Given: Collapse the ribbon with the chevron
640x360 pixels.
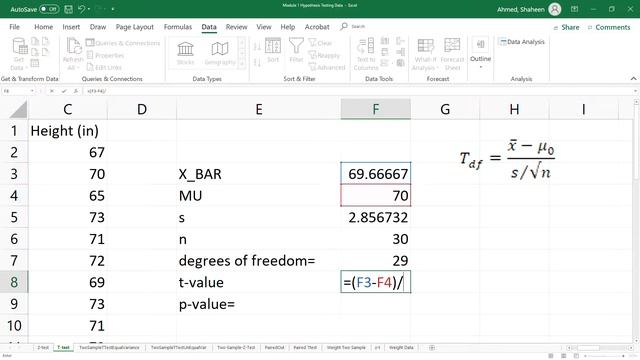Looking at the screenshot, I should 633,78.
